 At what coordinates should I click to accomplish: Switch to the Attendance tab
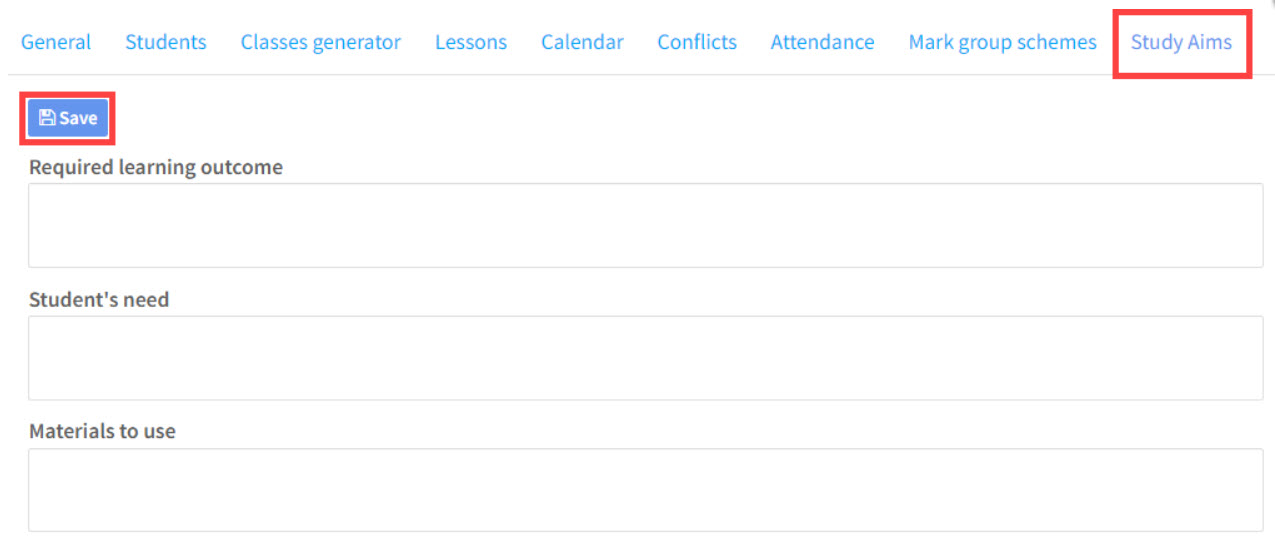[x=822, y=42]
